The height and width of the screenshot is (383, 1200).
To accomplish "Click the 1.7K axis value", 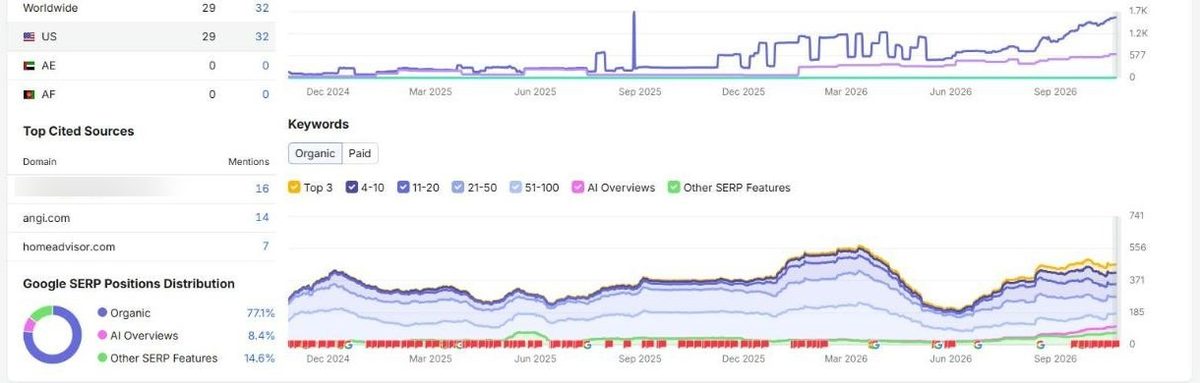I will tap(1138, 10).
